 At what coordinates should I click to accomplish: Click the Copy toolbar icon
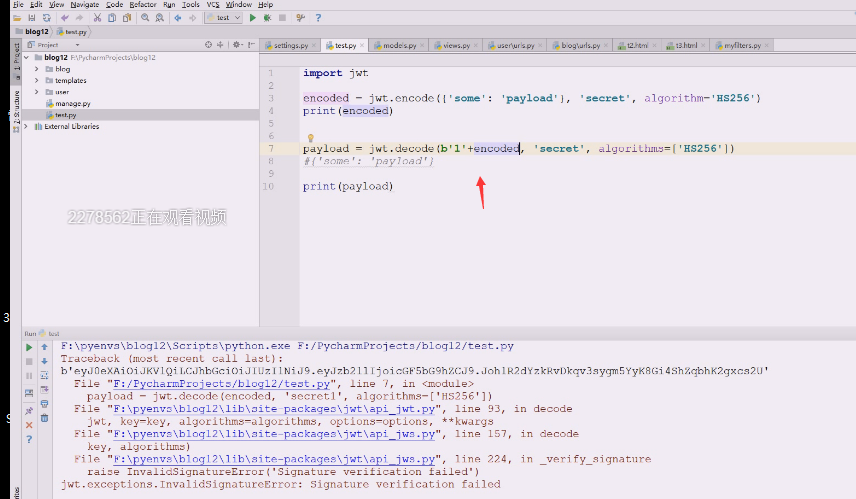[112, 18]
